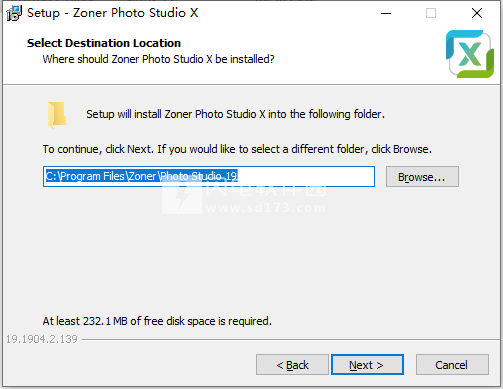Click the 'Where should Zoner Photo Studio X be installed?' text
Viewport: 503px width, 389px height.
coord(158,59)
